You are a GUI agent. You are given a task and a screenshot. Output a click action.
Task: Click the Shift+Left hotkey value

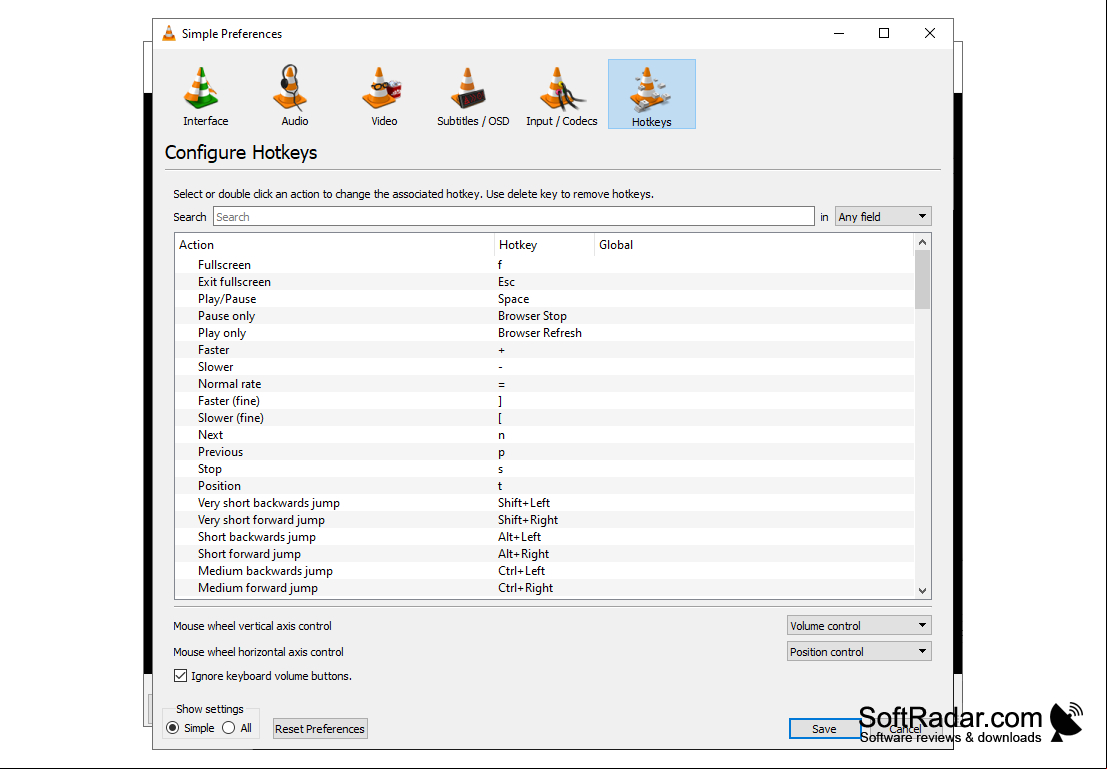[x=524, y=502]
